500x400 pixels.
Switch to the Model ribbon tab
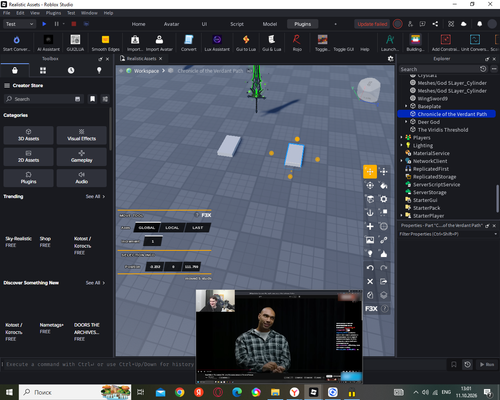click(x=270, y=24)
